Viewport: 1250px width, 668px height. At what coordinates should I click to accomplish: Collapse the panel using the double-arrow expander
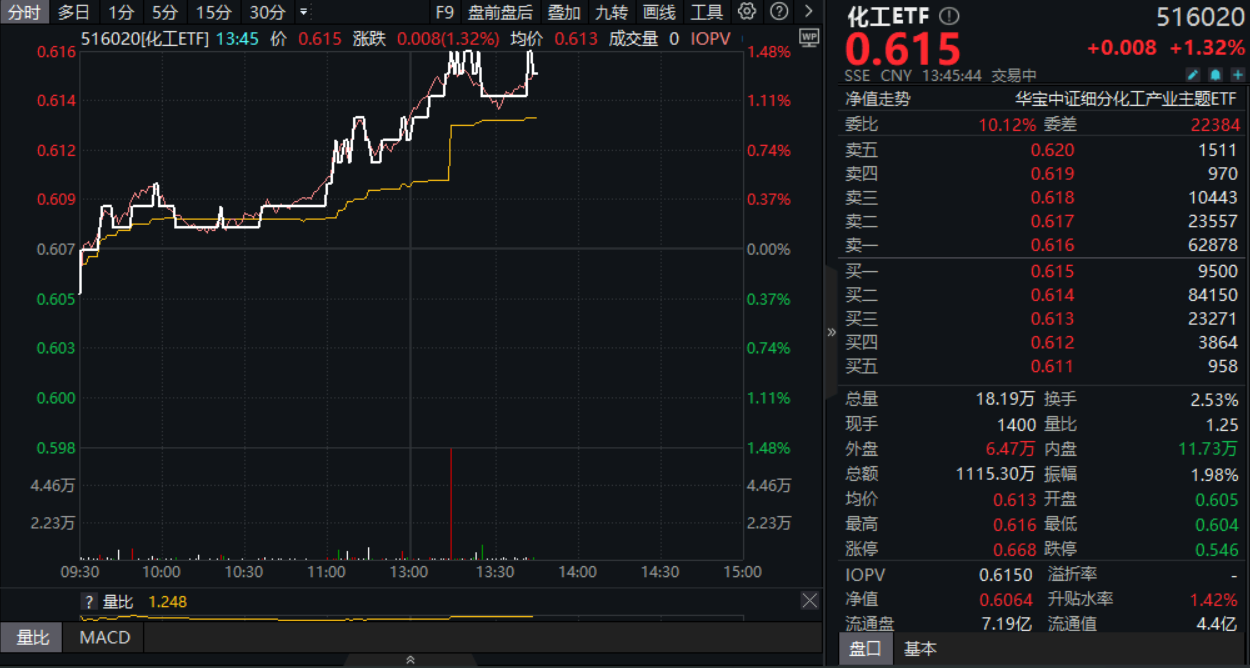click(831, 333)
